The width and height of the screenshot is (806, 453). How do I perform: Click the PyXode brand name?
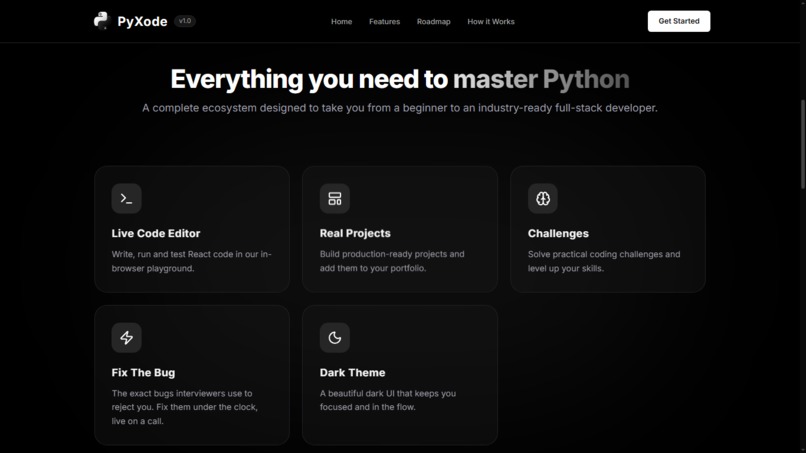pos(142,22)
